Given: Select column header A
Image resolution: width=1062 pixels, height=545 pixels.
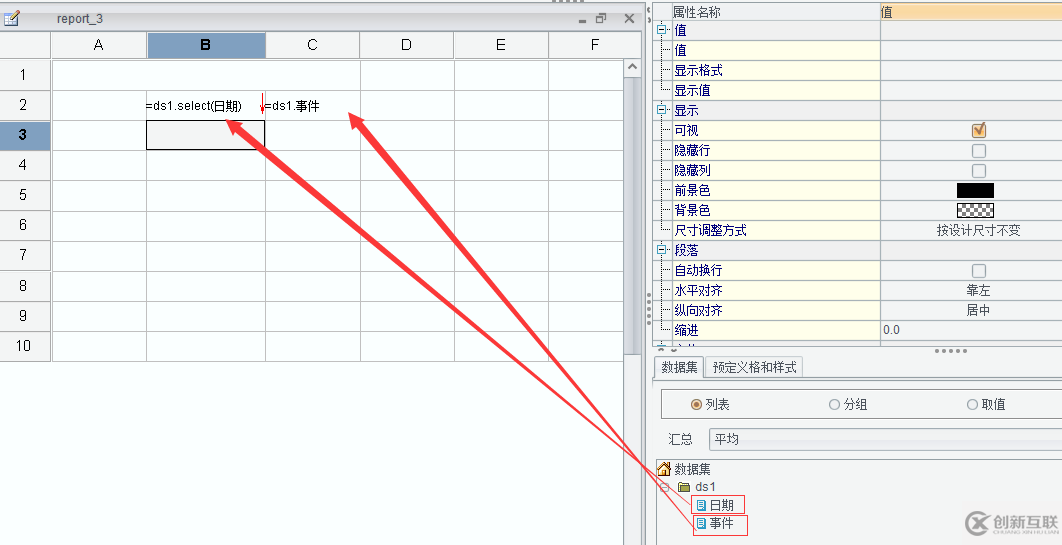Looking at the screenshot, I should 99,45.
